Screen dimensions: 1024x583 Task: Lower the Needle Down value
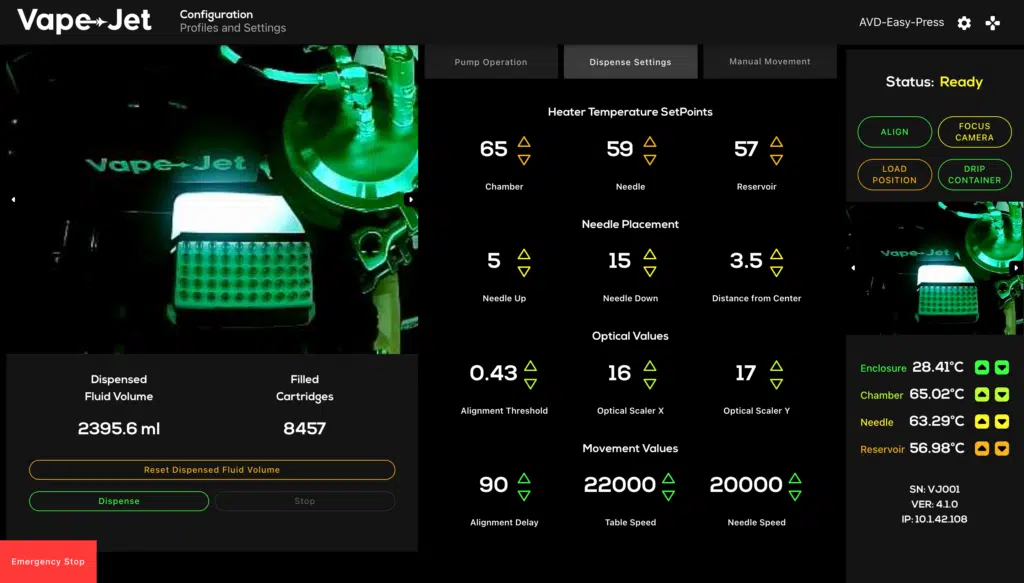click(x=650, y=272)
